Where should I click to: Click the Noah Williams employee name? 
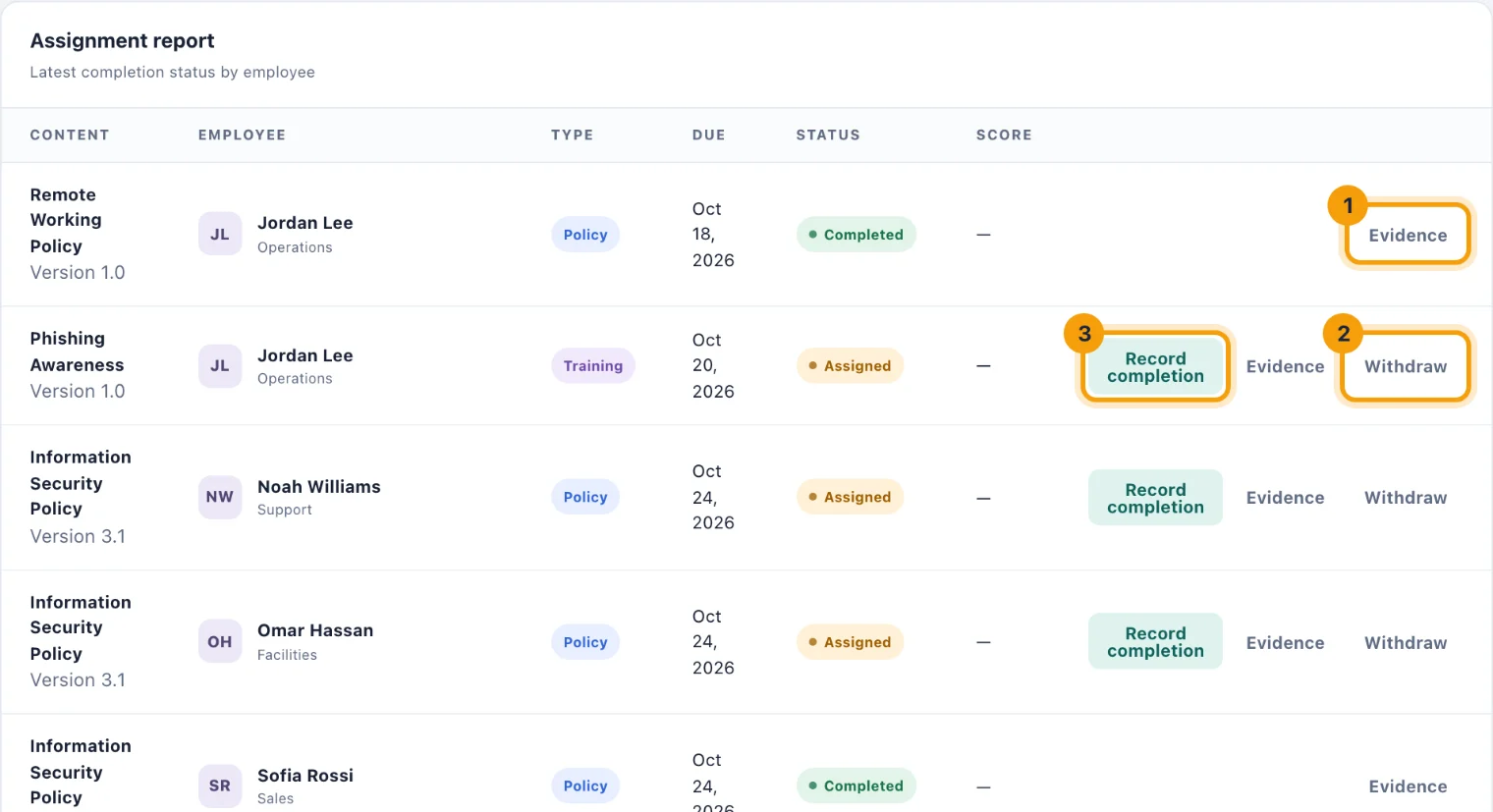tap(318, 487)
